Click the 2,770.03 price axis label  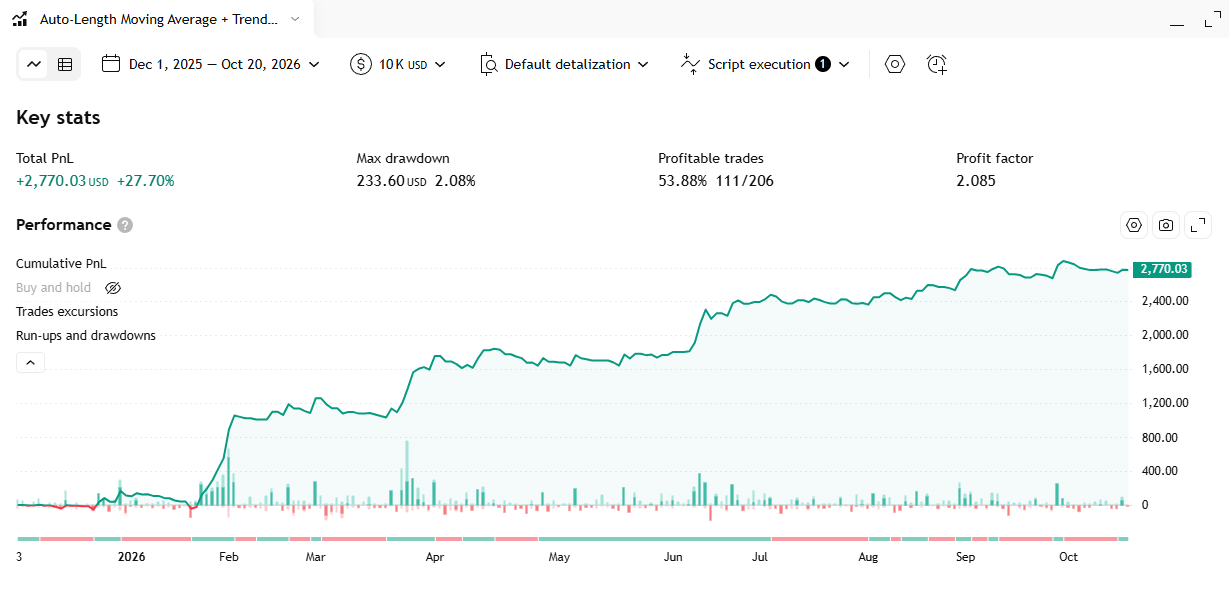coord(1162,269)
